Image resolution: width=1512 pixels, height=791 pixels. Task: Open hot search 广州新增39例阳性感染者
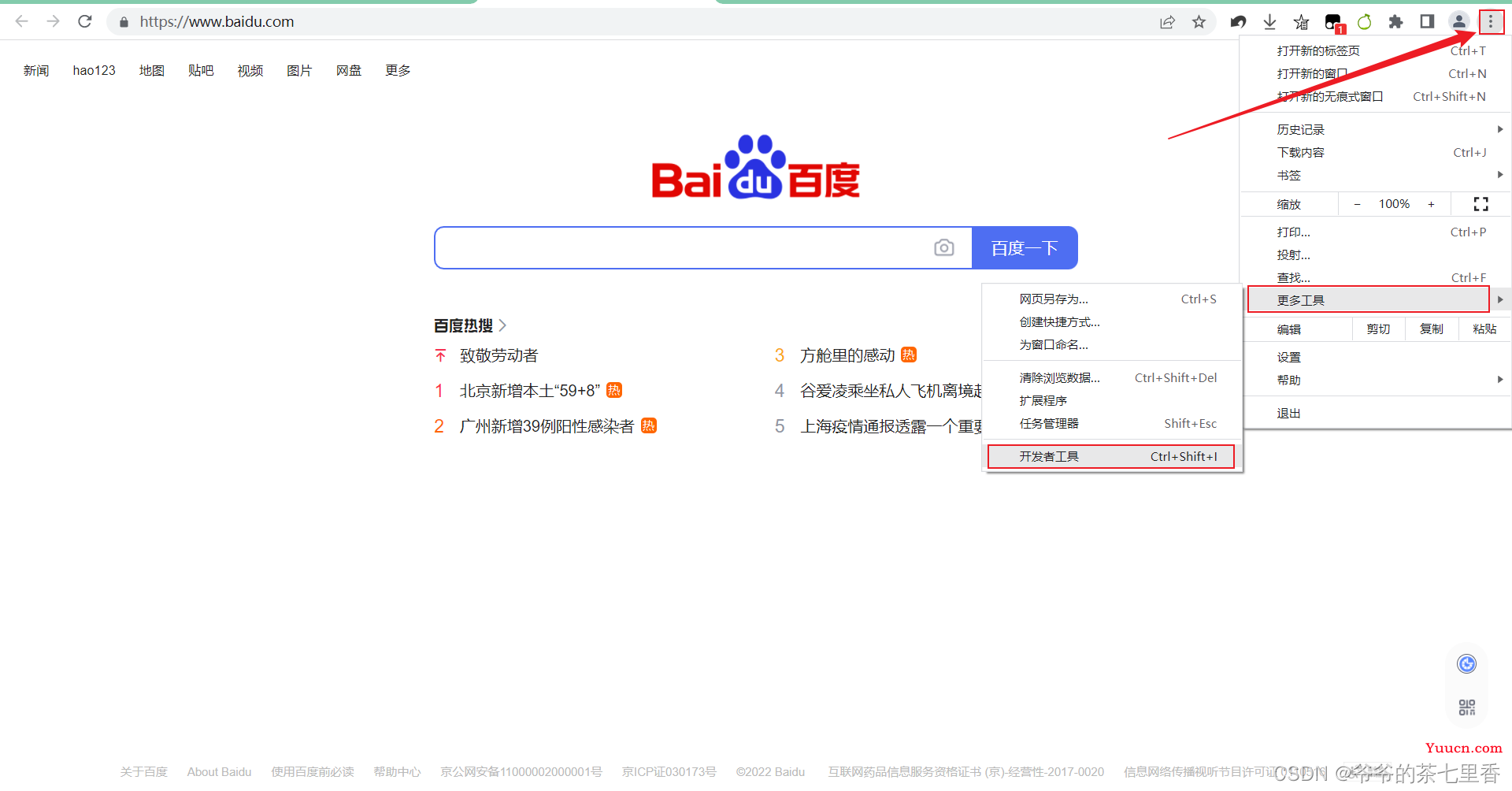click(x=547, y=426)
